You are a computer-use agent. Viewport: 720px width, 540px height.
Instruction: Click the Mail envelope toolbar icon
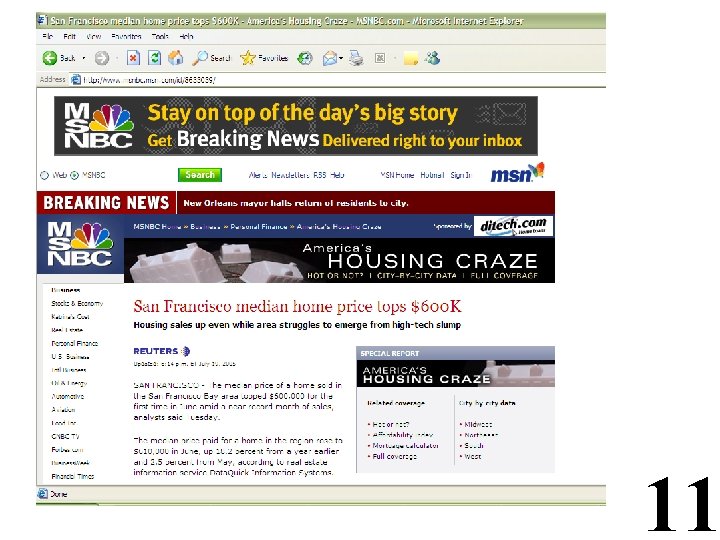(x=330, y=58)
